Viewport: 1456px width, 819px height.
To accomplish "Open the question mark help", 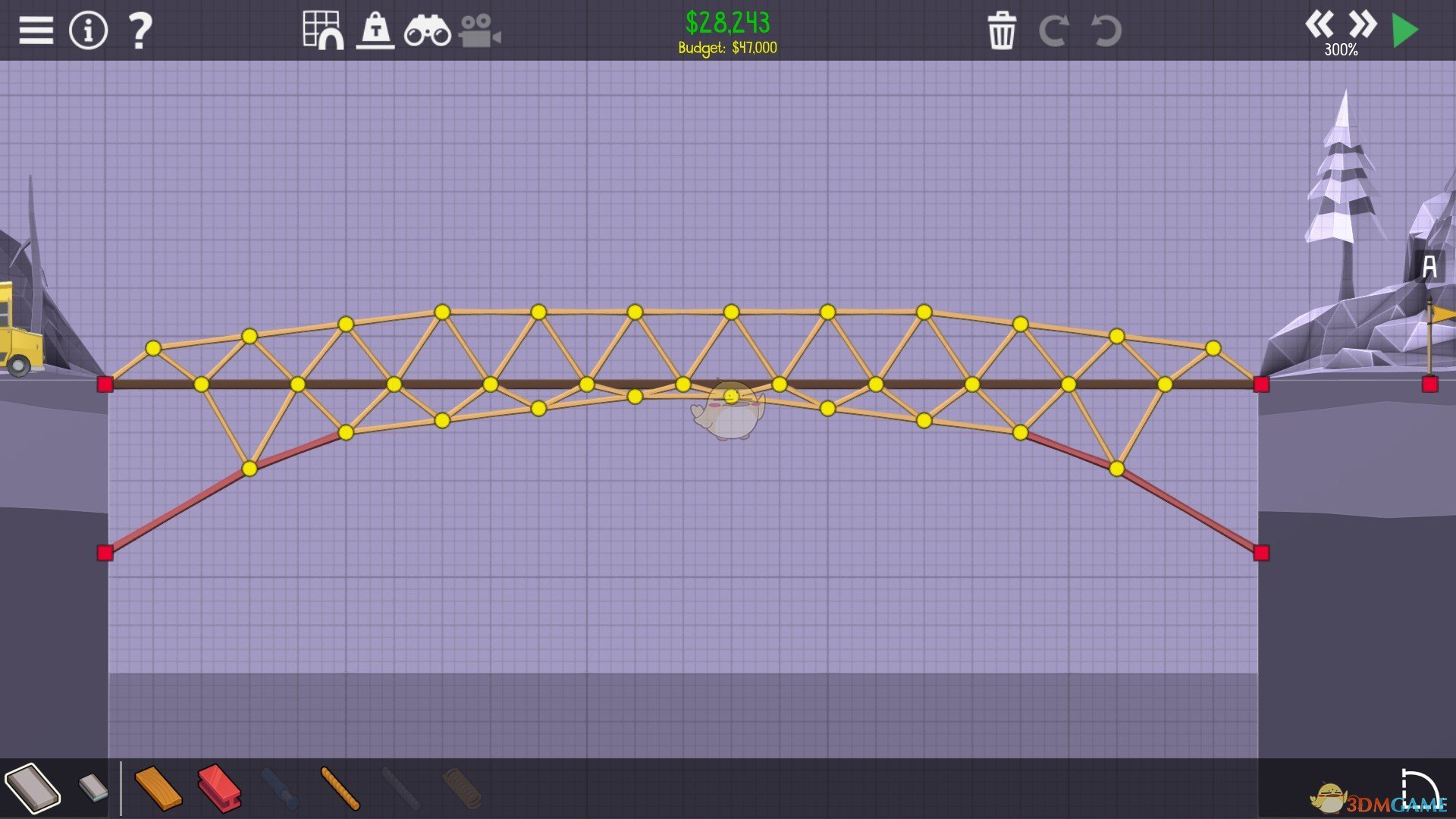I will coord(140,31).
